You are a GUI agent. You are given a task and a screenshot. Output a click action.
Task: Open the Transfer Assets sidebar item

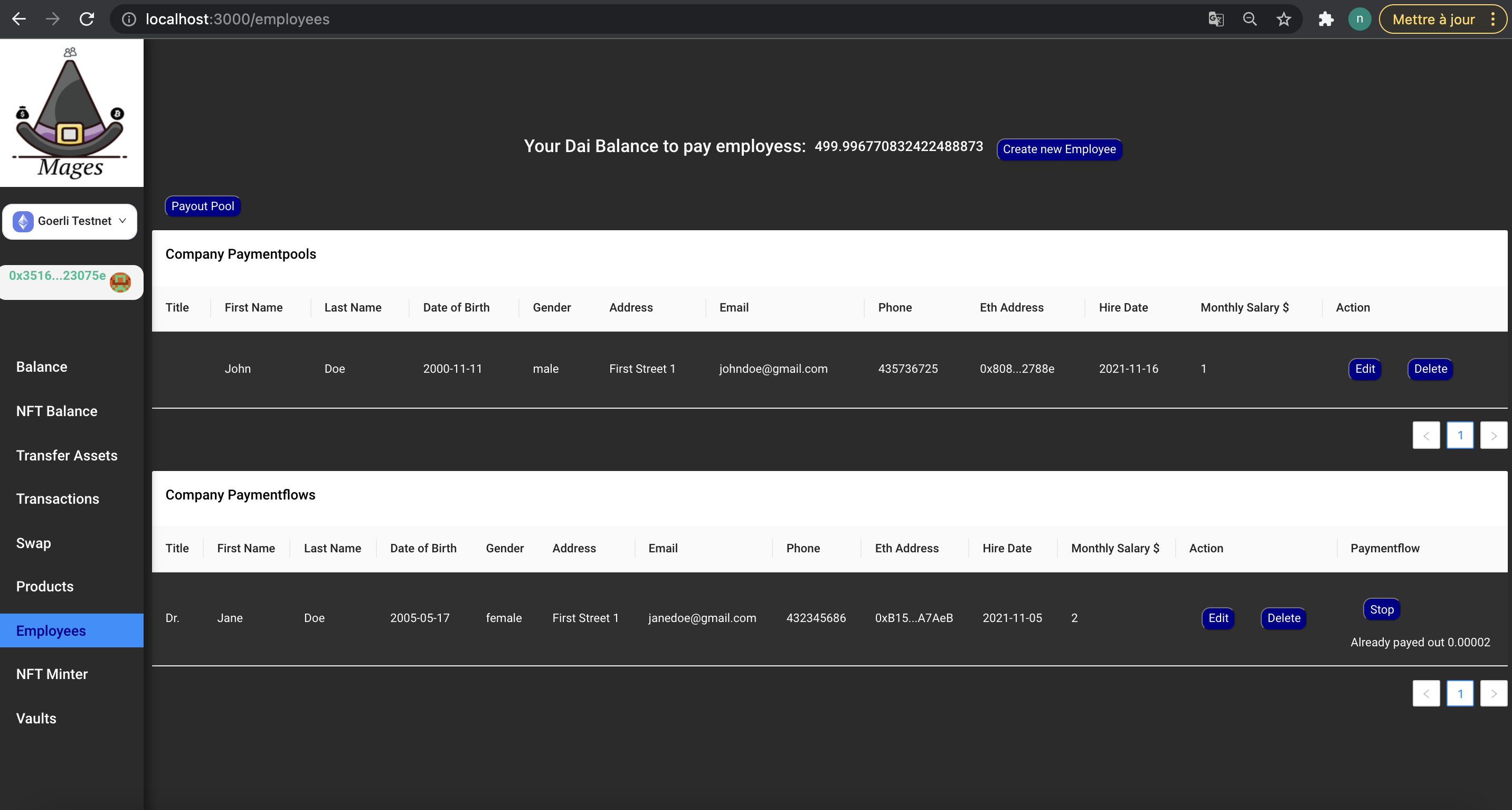point(67,456)
